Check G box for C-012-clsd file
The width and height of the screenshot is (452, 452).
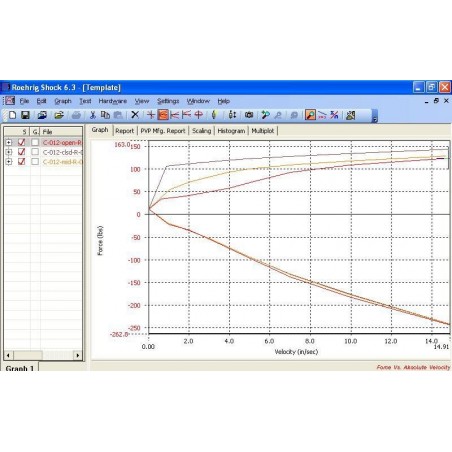point(35,152)
